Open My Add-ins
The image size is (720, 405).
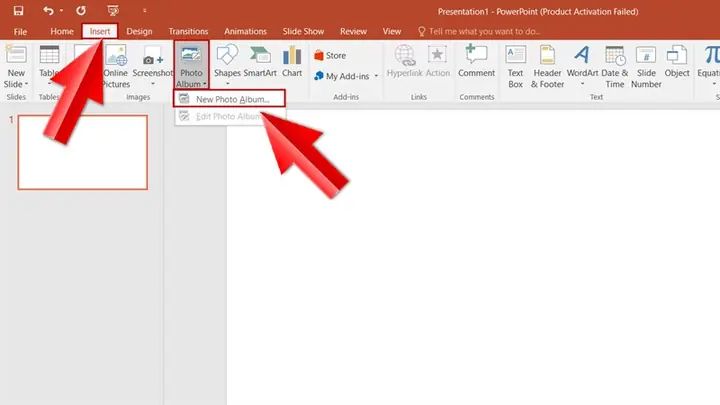coord(342,76)
